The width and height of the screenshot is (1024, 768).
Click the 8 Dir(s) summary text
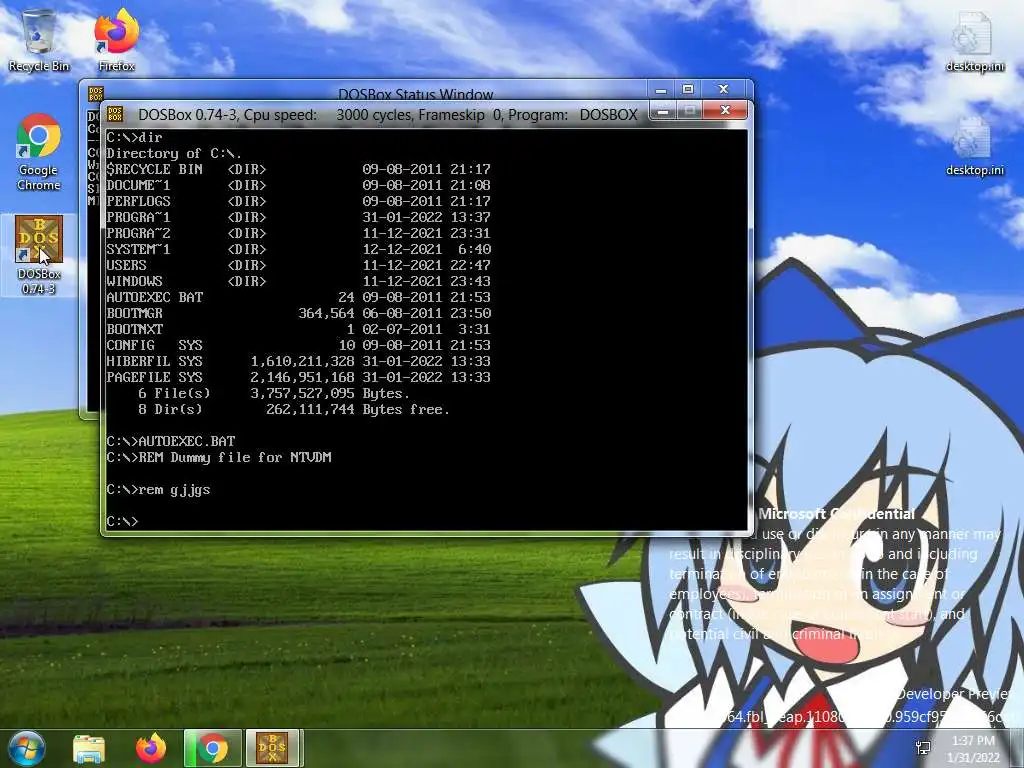click(170, 409)
